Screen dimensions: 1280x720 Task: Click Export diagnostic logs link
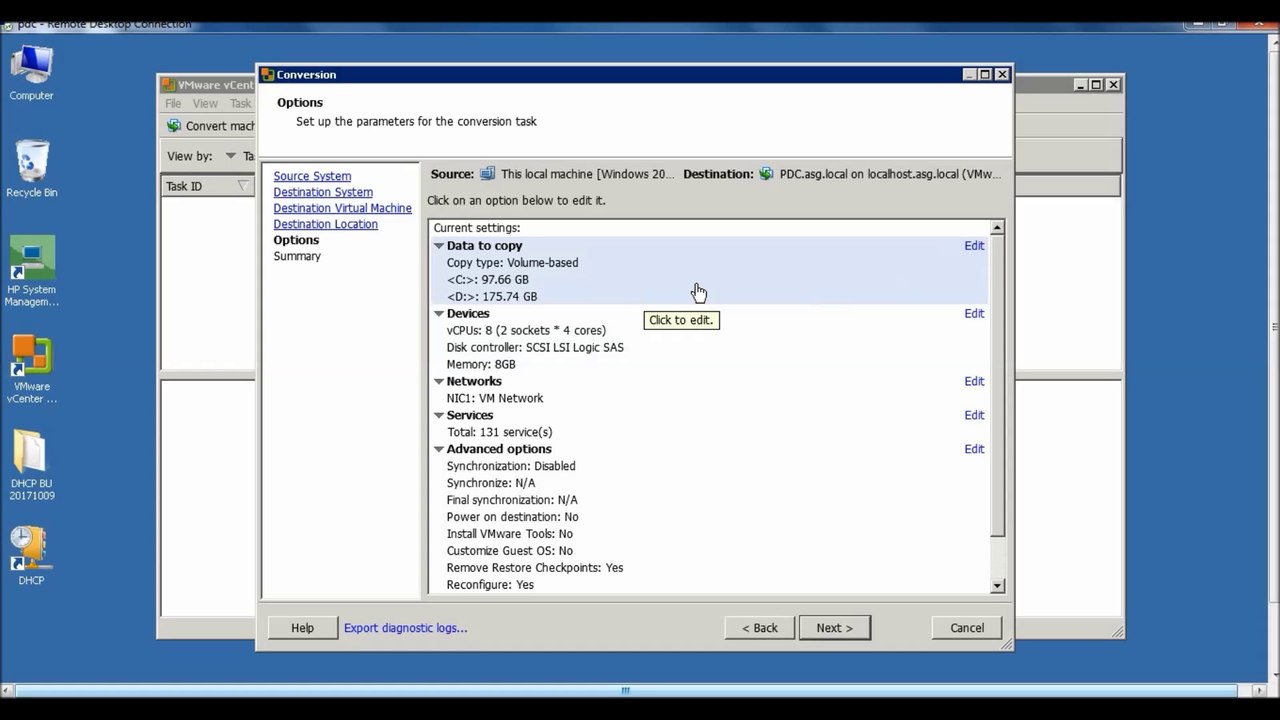(405, 628)
